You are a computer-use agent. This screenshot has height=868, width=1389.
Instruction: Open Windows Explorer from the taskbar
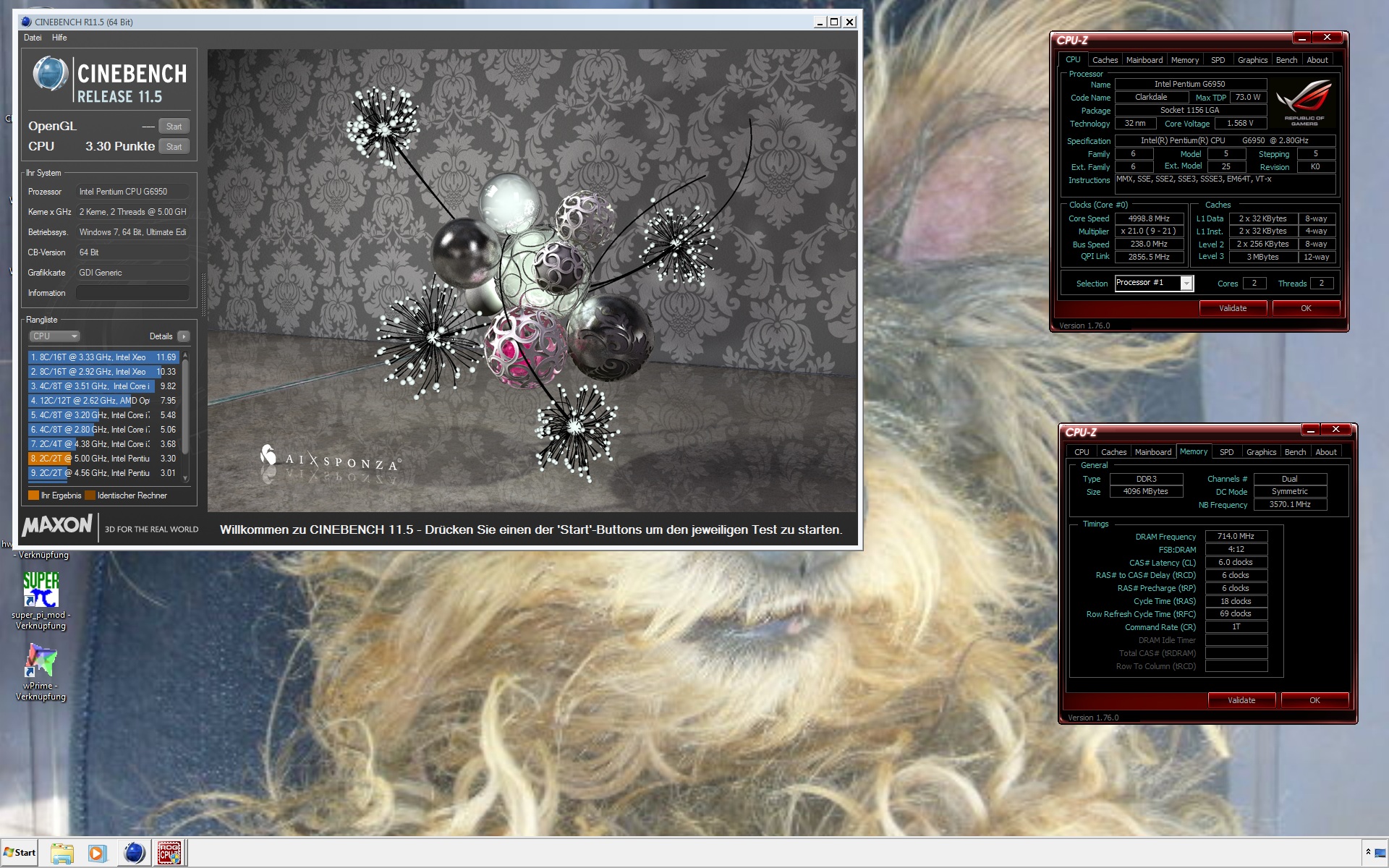coord(62,853)
